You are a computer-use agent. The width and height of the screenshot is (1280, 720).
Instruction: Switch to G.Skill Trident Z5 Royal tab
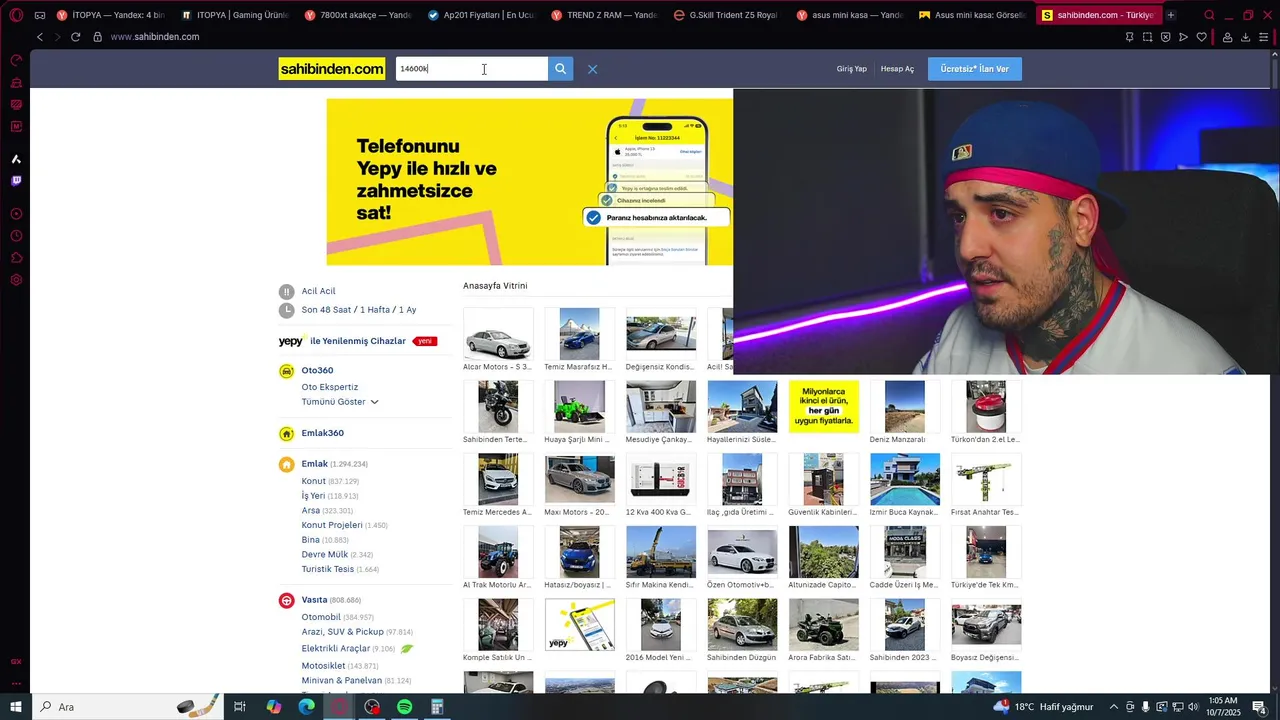point(727,15)
